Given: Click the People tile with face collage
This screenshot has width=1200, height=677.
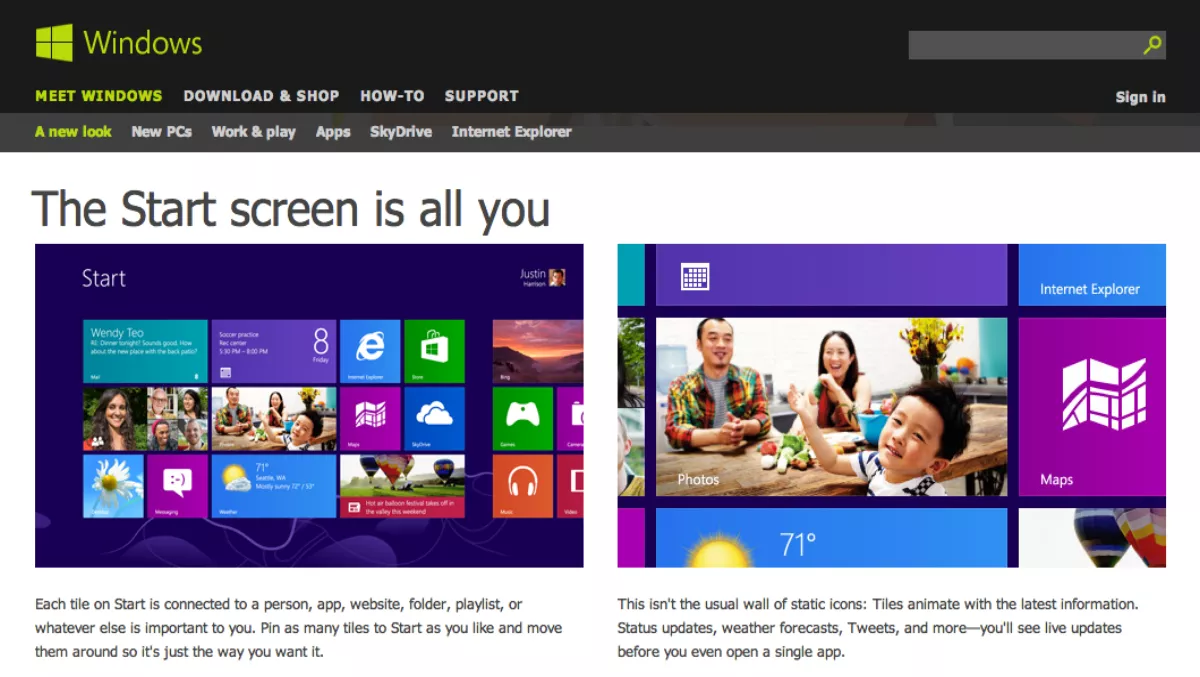Looking at the screenshot, I should pyautogui.click(x=145, y=418).
